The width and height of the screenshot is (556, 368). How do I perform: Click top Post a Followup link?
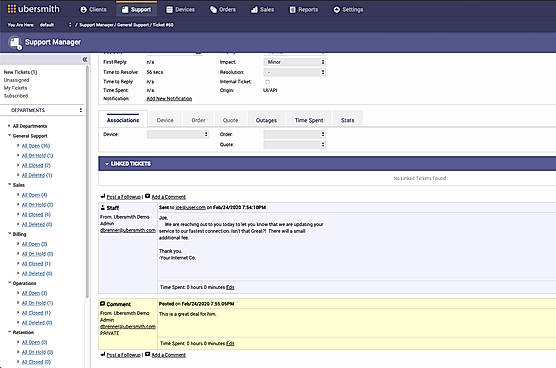pos(123,197)
